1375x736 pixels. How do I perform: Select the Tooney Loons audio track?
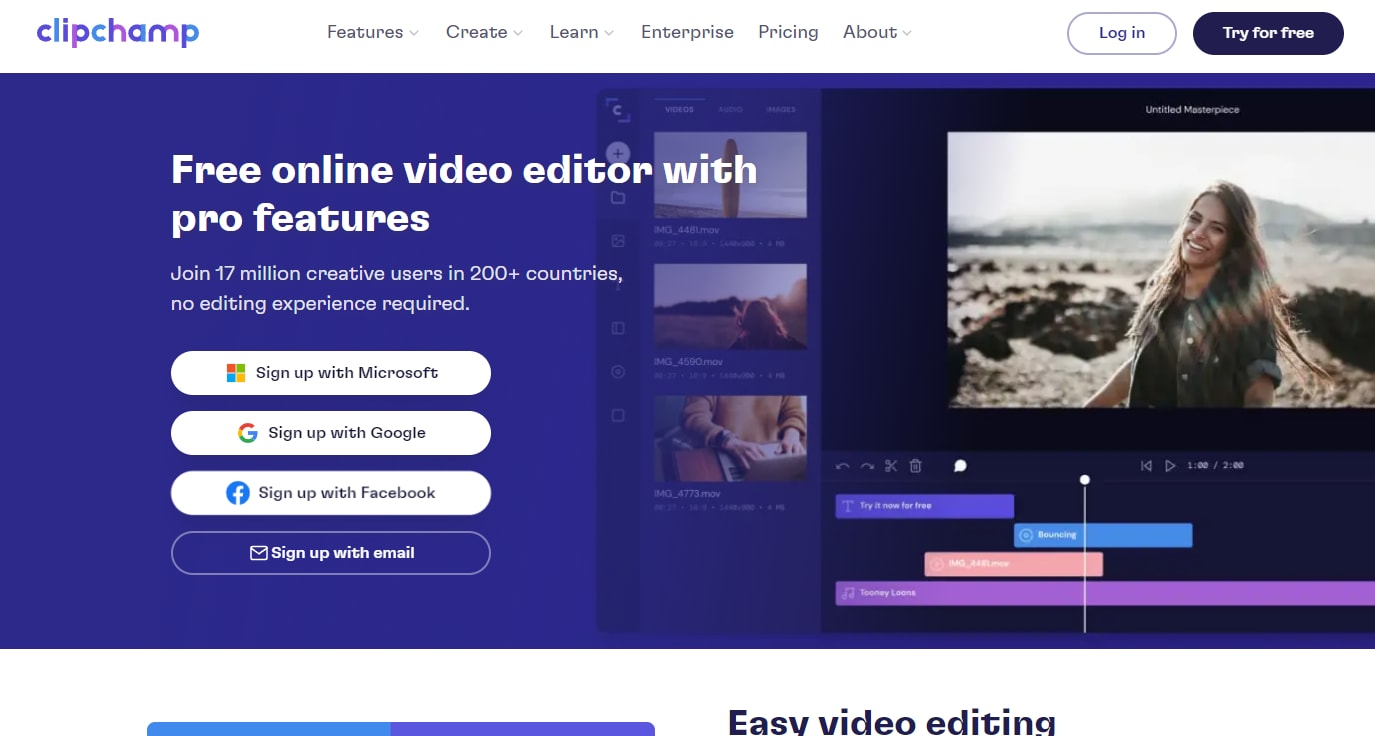pyautogui.click(x=1105, y=593)
